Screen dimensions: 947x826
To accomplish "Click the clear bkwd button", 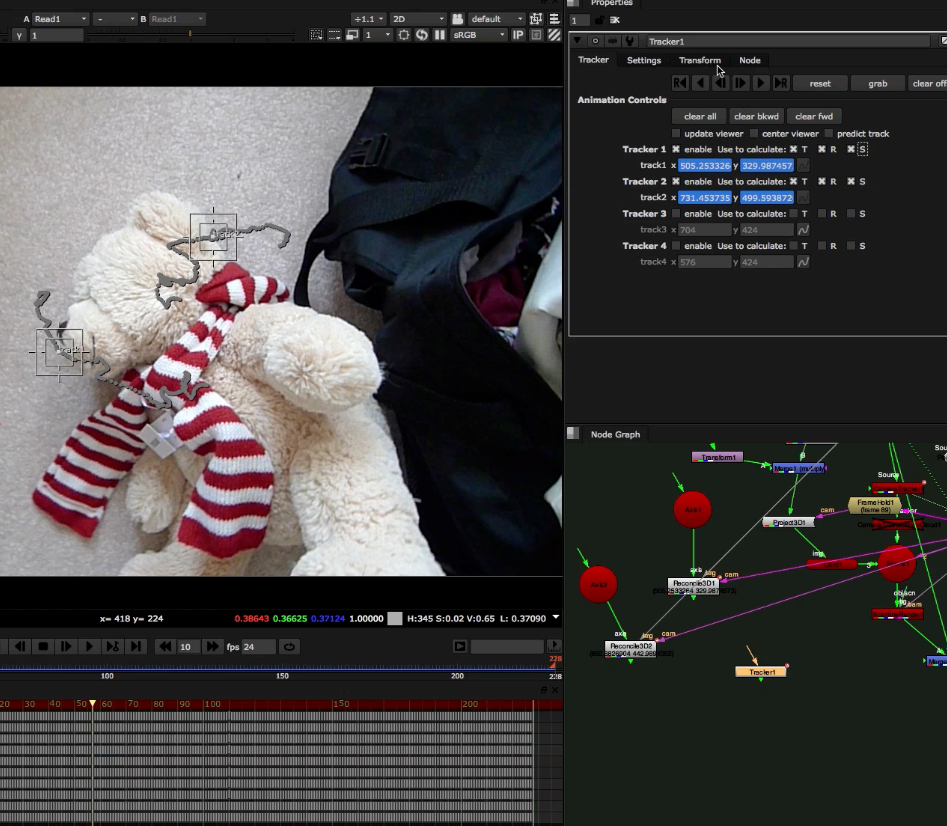I will 756,116.
